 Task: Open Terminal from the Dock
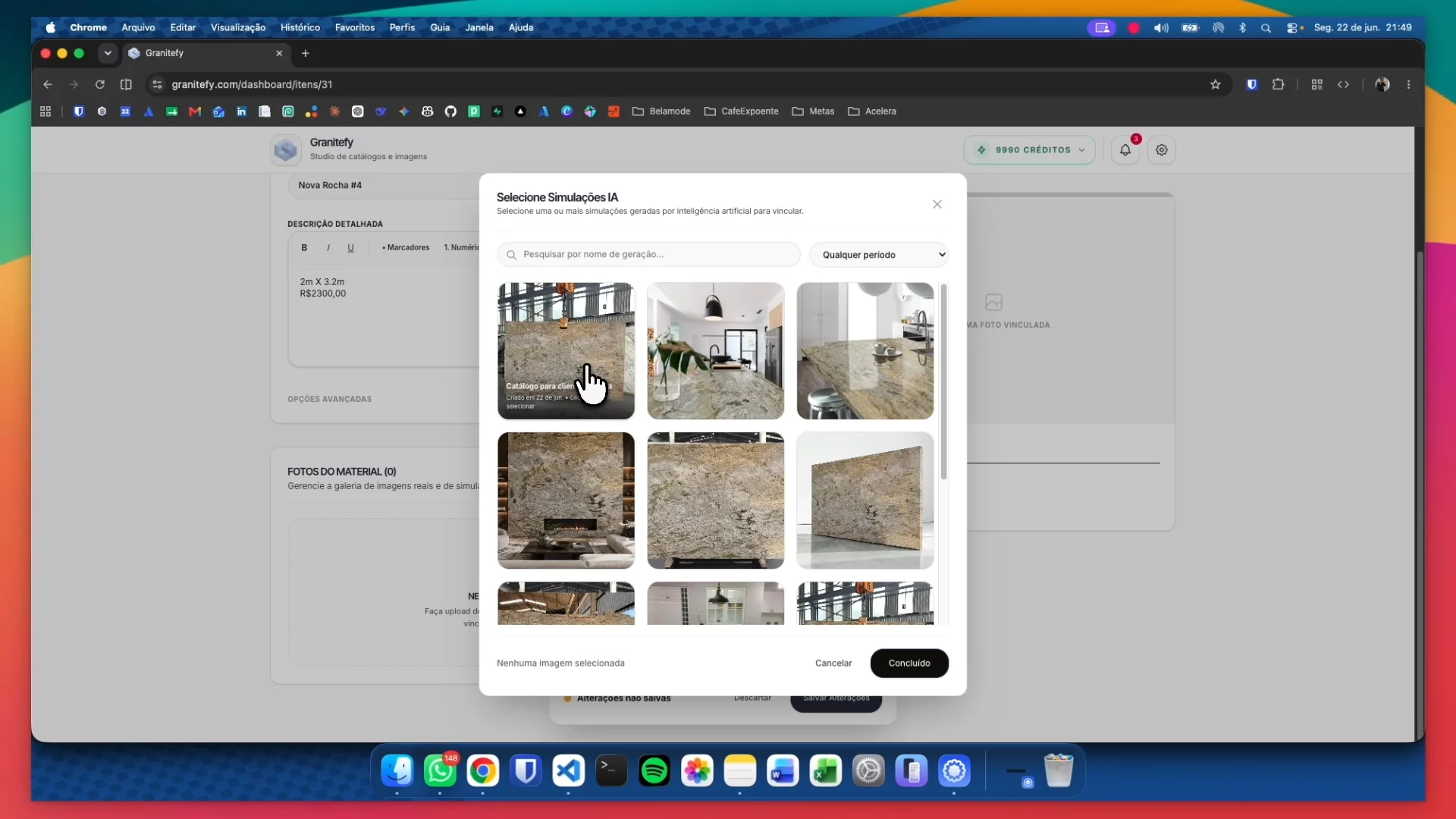pyautogui.click(x=611, y=771)
